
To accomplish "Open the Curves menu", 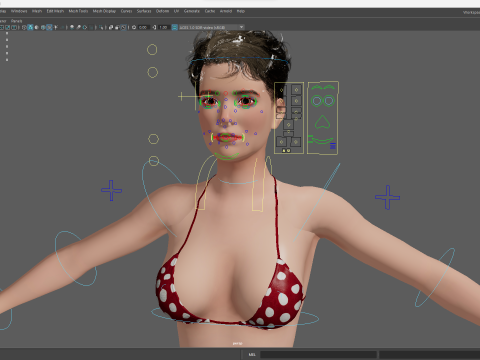I will [126, 11].
